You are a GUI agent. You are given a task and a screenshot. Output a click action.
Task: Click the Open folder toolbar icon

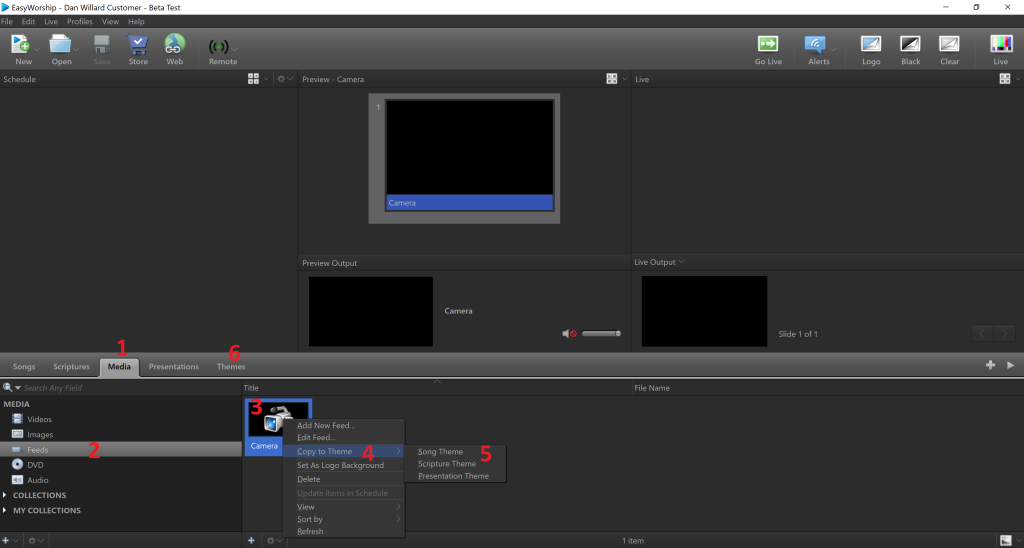[61, 46]
